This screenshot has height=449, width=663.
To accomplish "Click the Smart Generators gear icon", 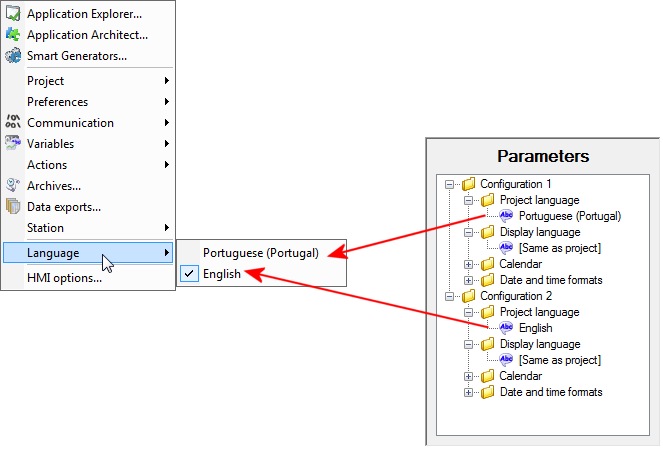I will pos(13,55).
